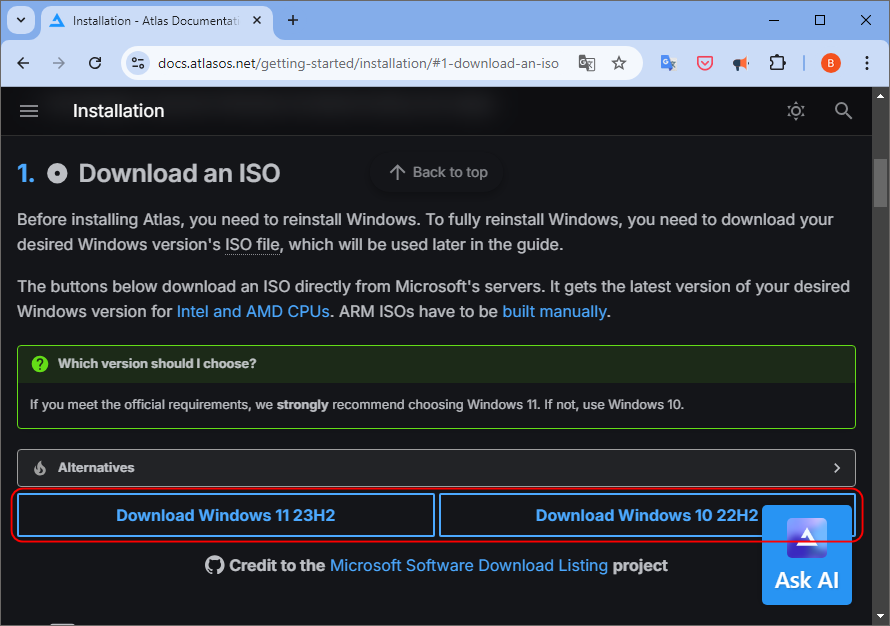Click the Which version should I choose title
Image resolution: width=890 pixels, height=626 pixels.
pyautogui.click(x=157, y=364)
